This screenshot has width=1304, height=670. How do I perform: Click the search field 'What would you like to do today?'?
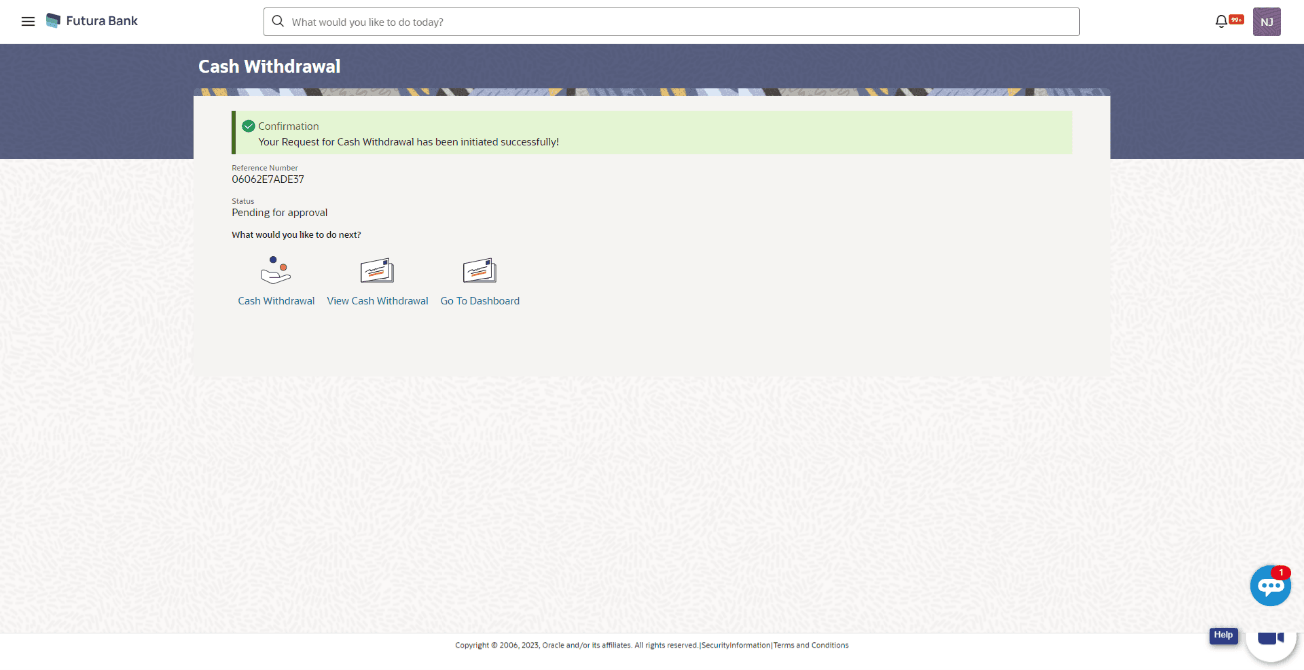(x=671, y=21)
